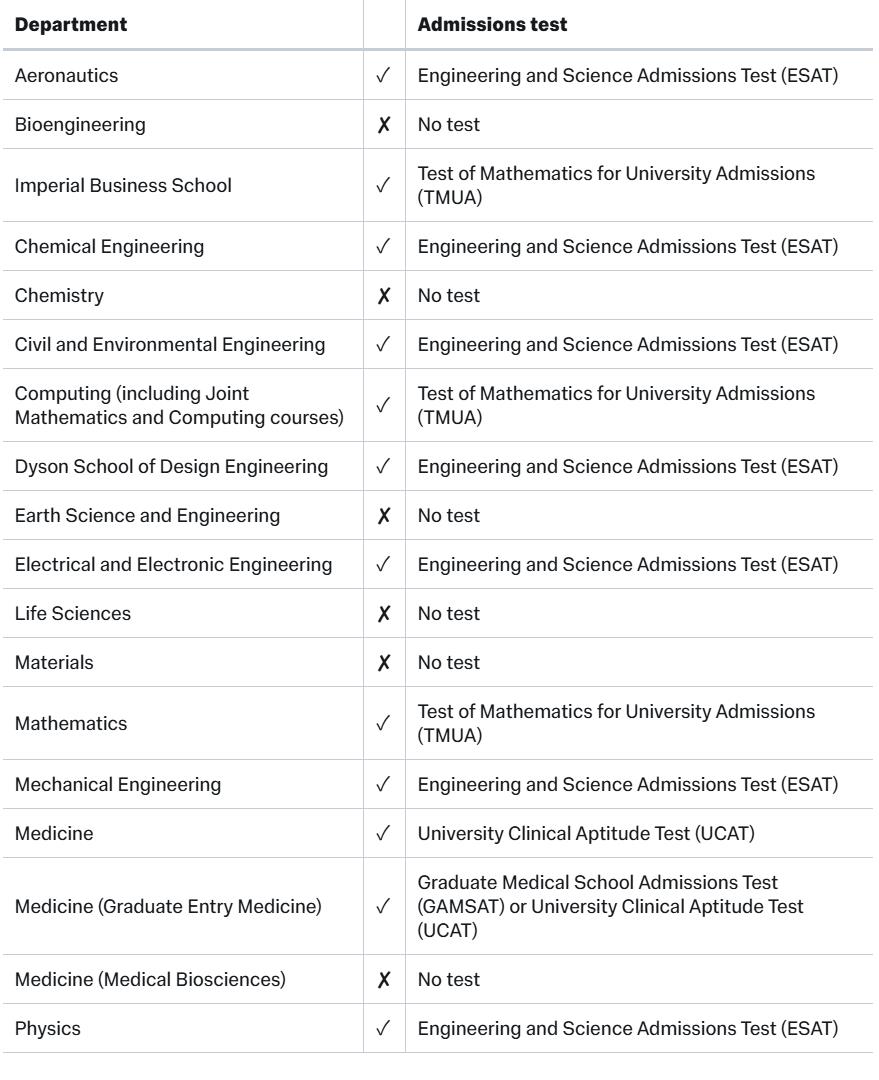Select the Department column header
This screenshot has height=1080, width=879.
(x=71, y=25)
